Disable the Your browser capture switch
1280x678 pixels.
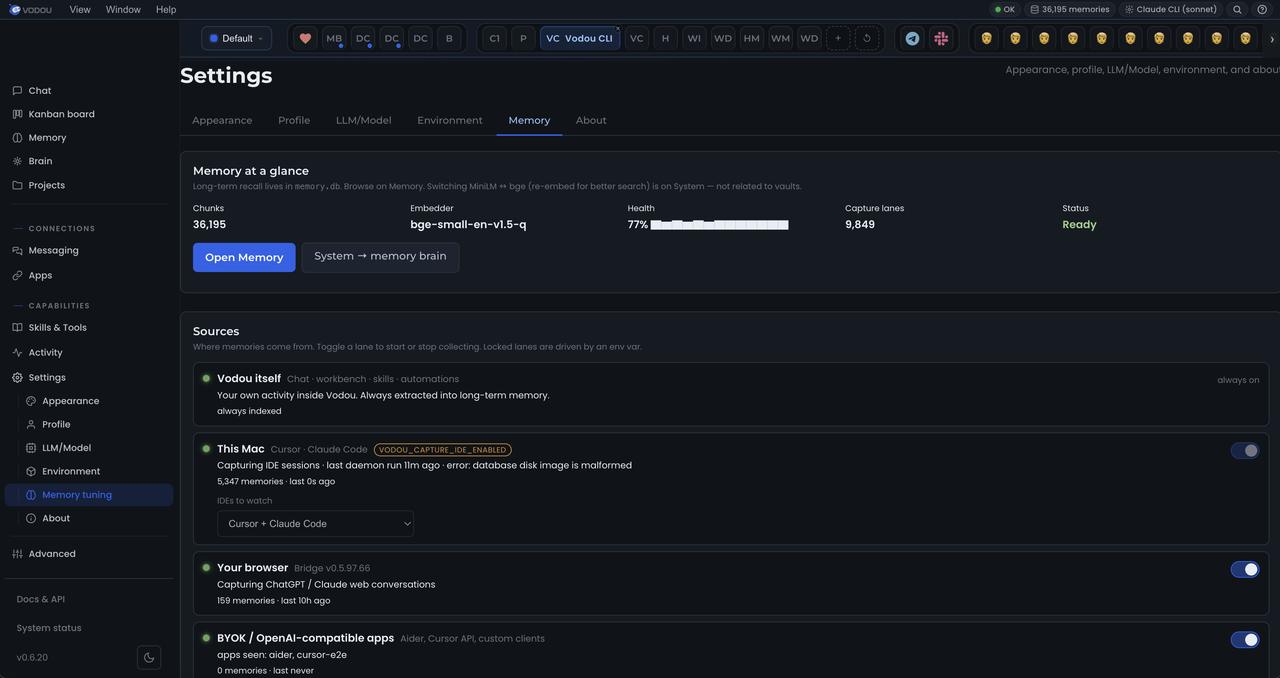click(1245, 569)
